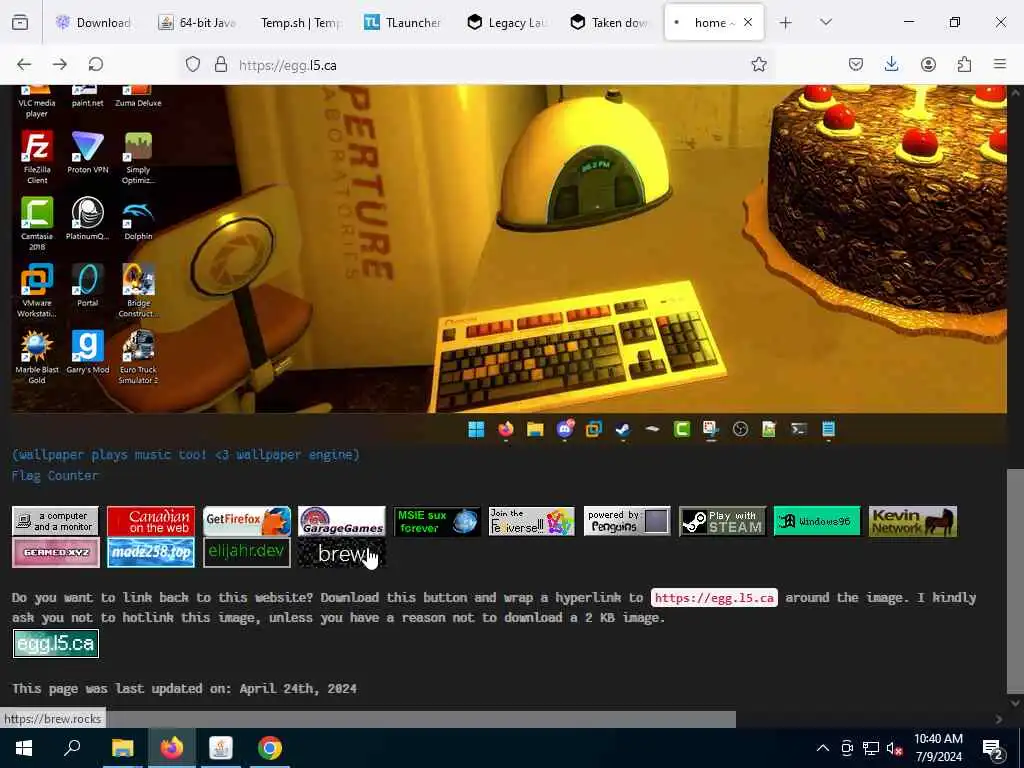Open the tracking protection shield panel
1024x768 pixels.
(193, 64)
